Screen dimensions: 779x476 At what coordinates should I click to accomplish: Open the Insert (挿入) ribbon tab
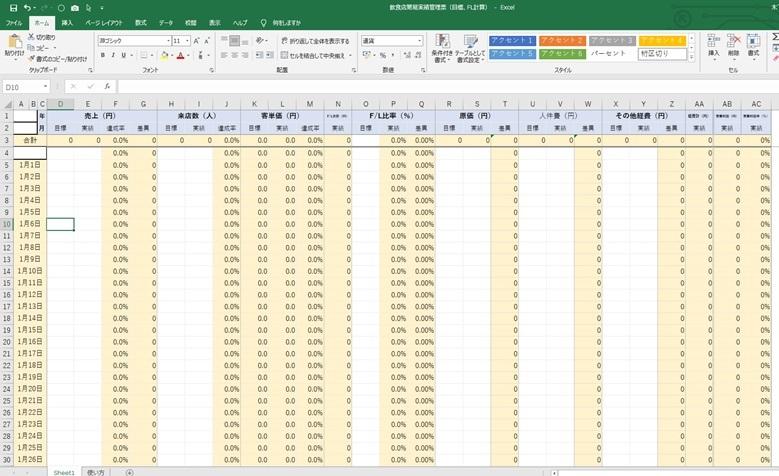tap(67, 21)
